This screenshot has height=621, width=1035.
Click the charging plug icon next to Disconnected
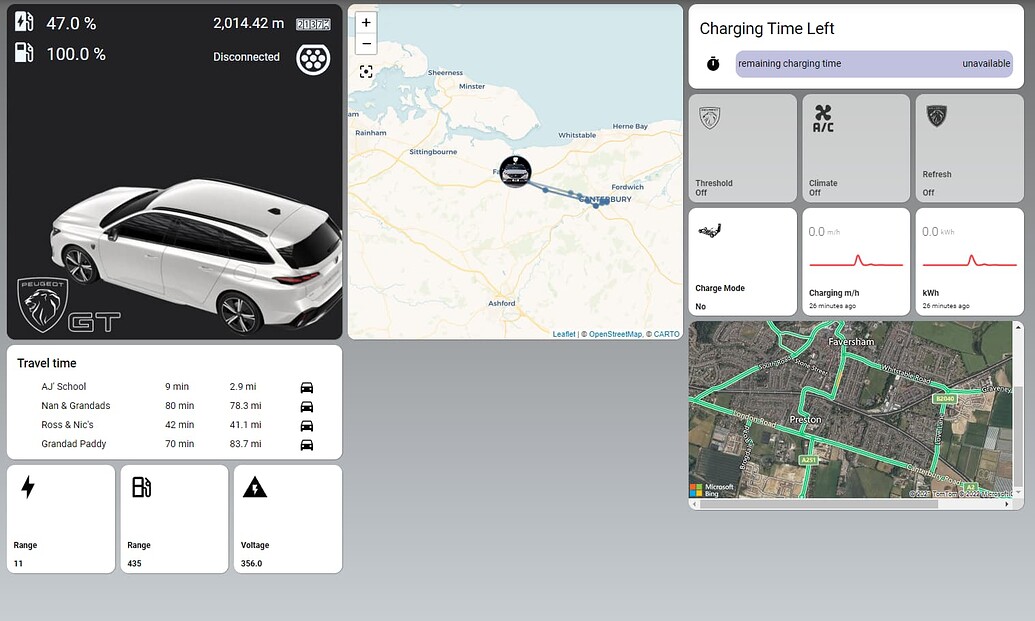313,57
